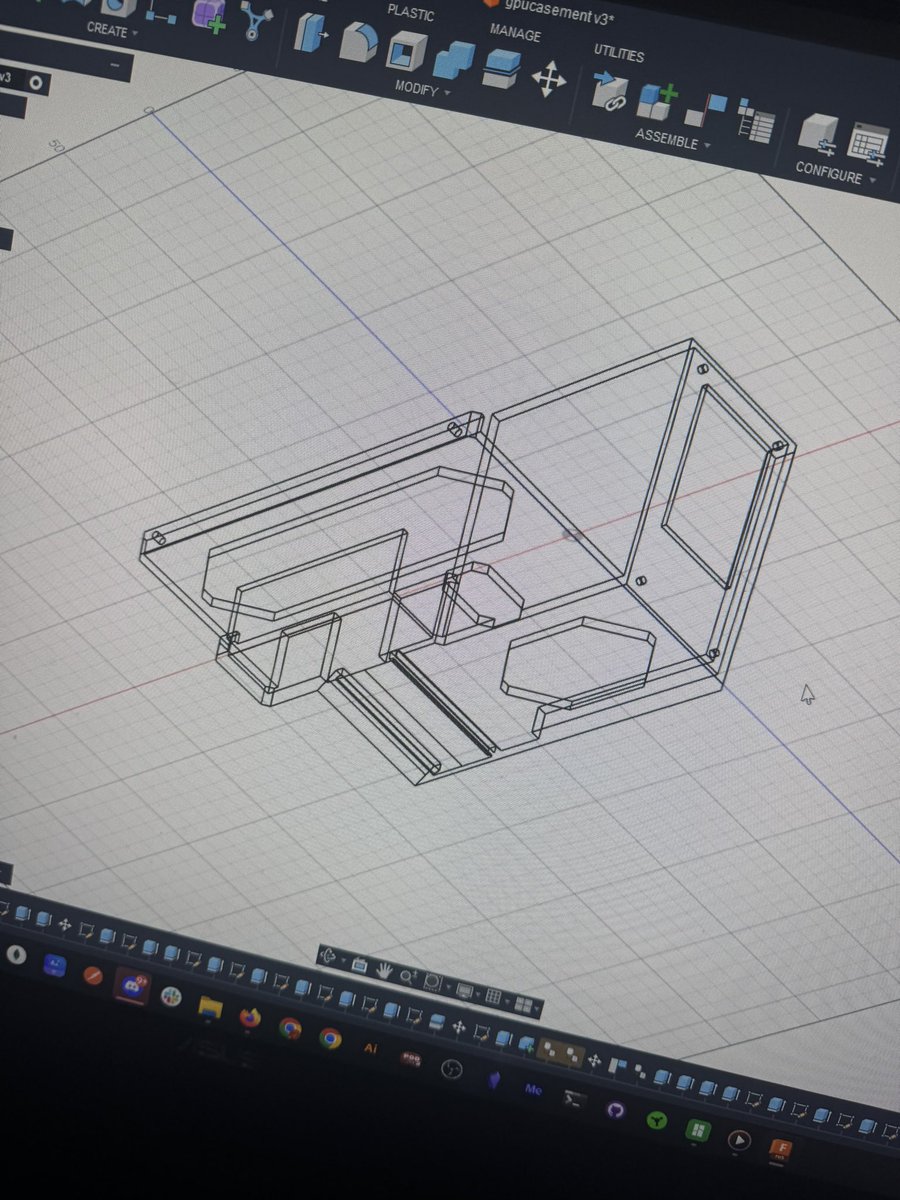Open the CONFIGURE dropdown menu
900x1200 pixels.
click(x=835, y=172)
